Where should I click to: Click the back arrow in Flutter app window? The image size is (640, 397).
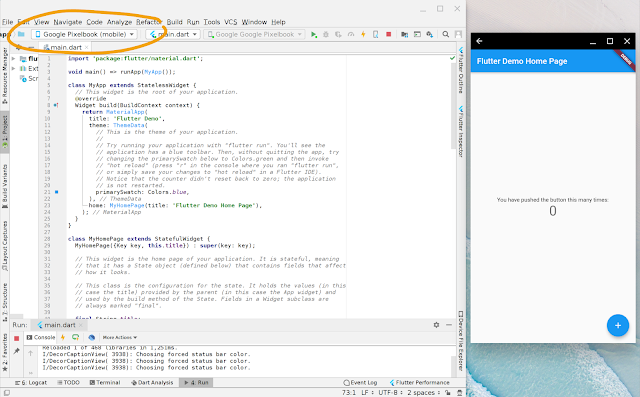click(x=479, y=41)
